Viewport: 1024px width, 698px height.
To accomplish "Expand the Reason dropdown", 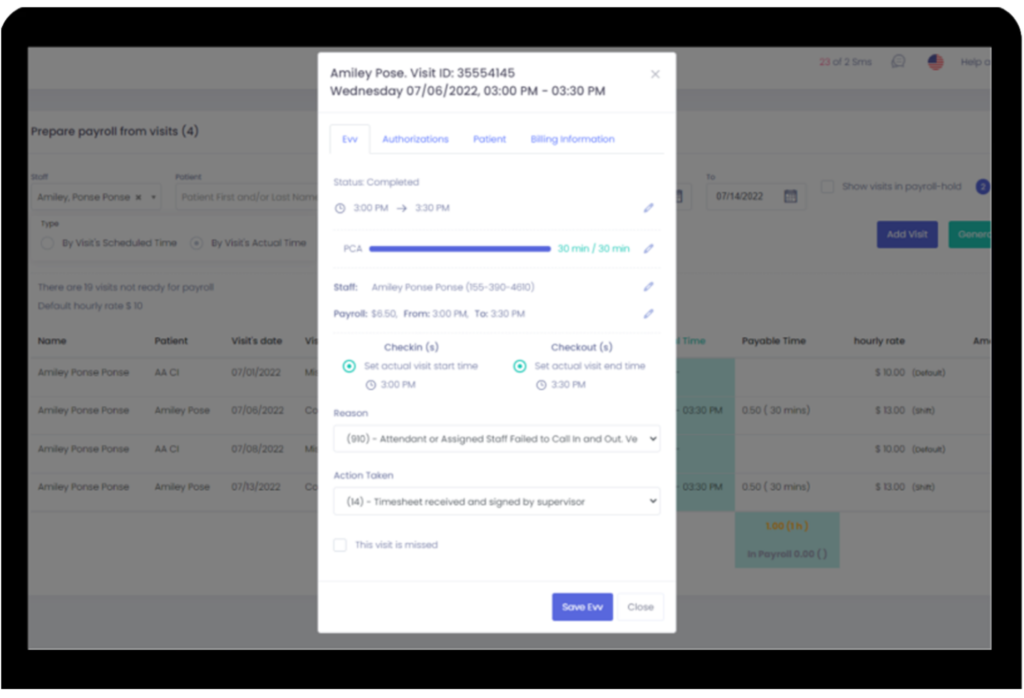I will click(x=497, y=438).
